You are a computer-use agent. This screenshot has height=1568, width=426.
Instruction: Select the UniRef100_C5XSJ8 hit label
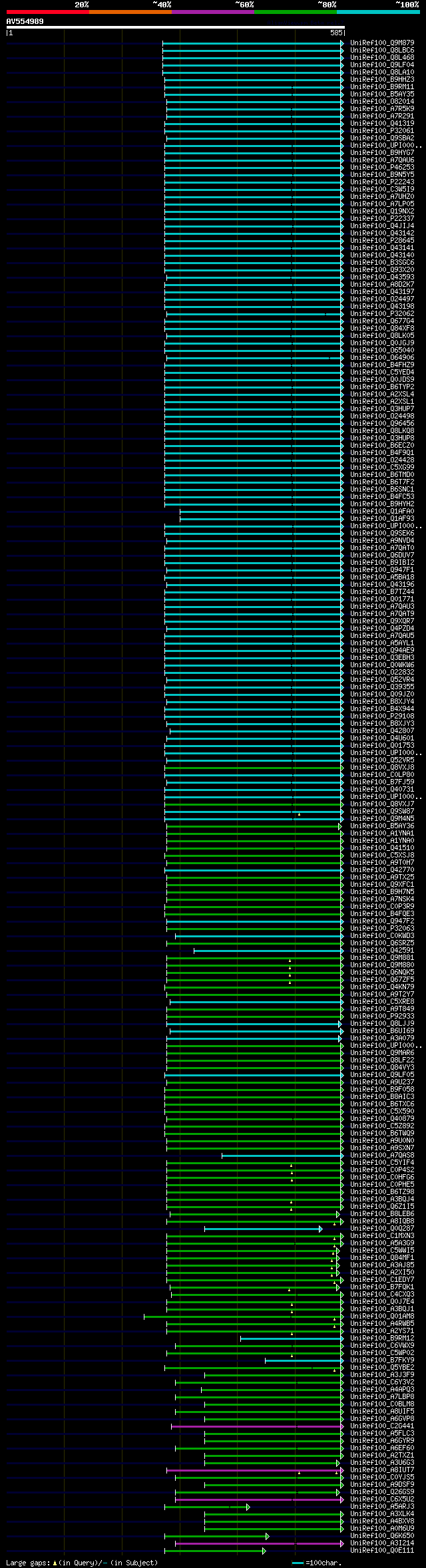click(x=382, y=856)
